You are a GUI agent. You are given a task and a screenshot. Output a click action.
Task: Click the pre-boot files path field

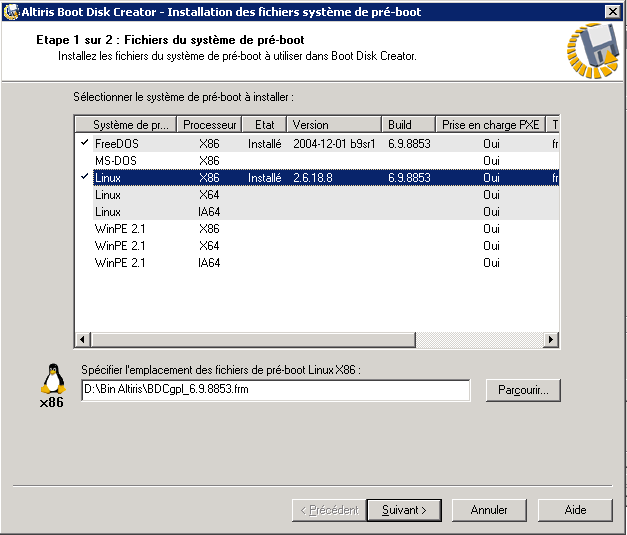point(275,390)
